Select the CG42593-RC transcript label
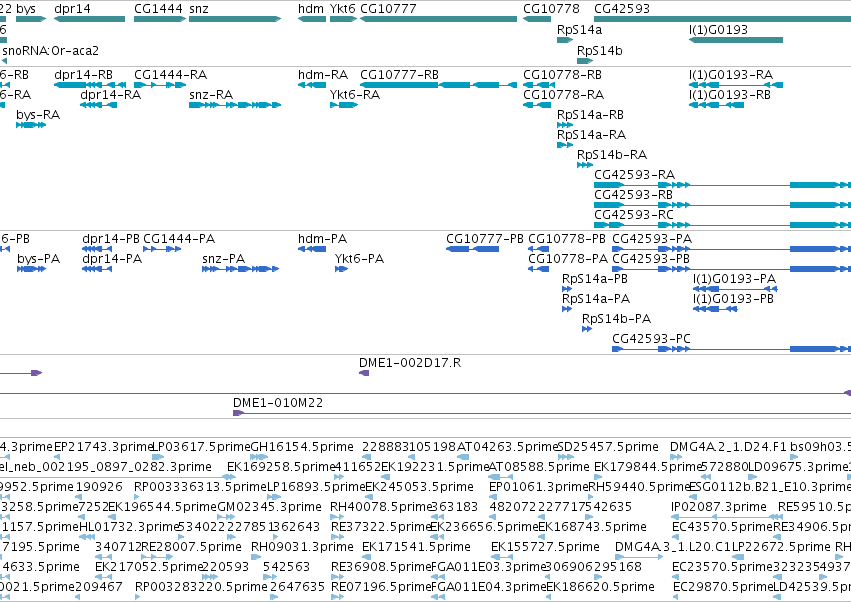The height and width of the screenshot is (602, 851). (x=634, y=214)
